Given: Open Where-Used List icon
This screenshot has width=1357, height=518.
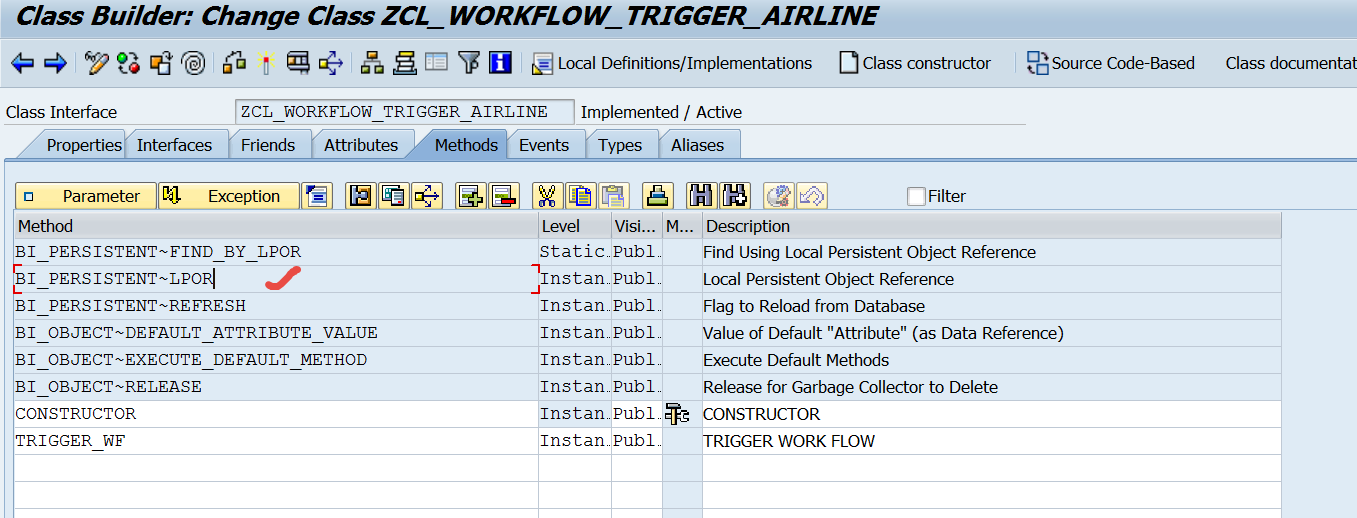Looking at the screenshot, I should click(331, 63).
